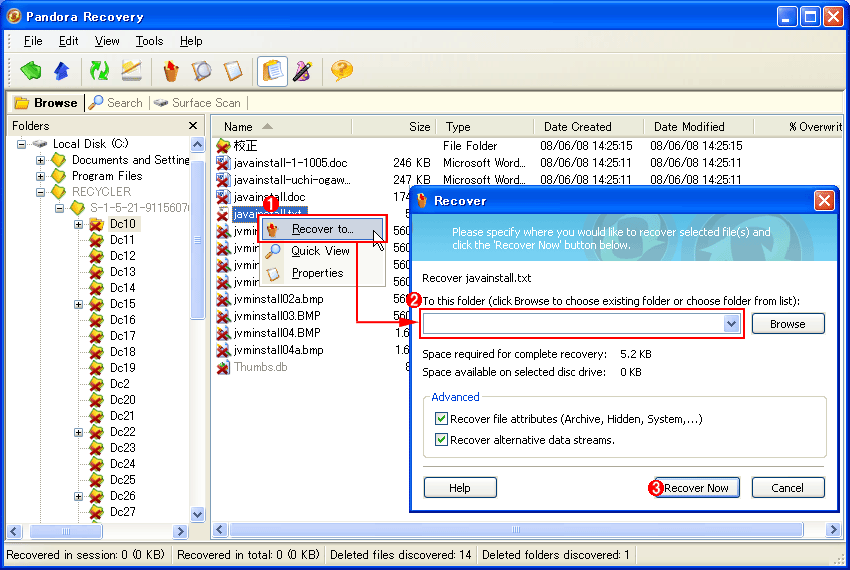Switch to the Browse tab
This screenshot has width=850, height=570.
[x=47, y=103]
